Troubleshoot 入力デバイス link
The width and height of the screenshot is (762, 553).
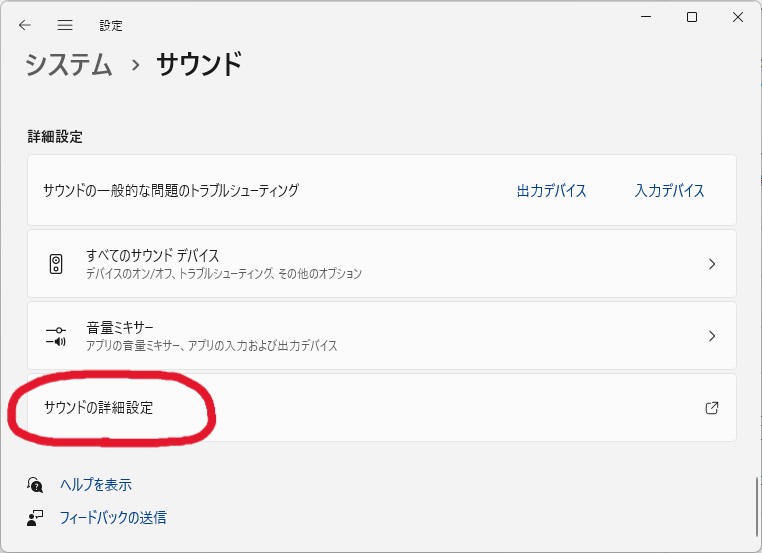(669, 190)
